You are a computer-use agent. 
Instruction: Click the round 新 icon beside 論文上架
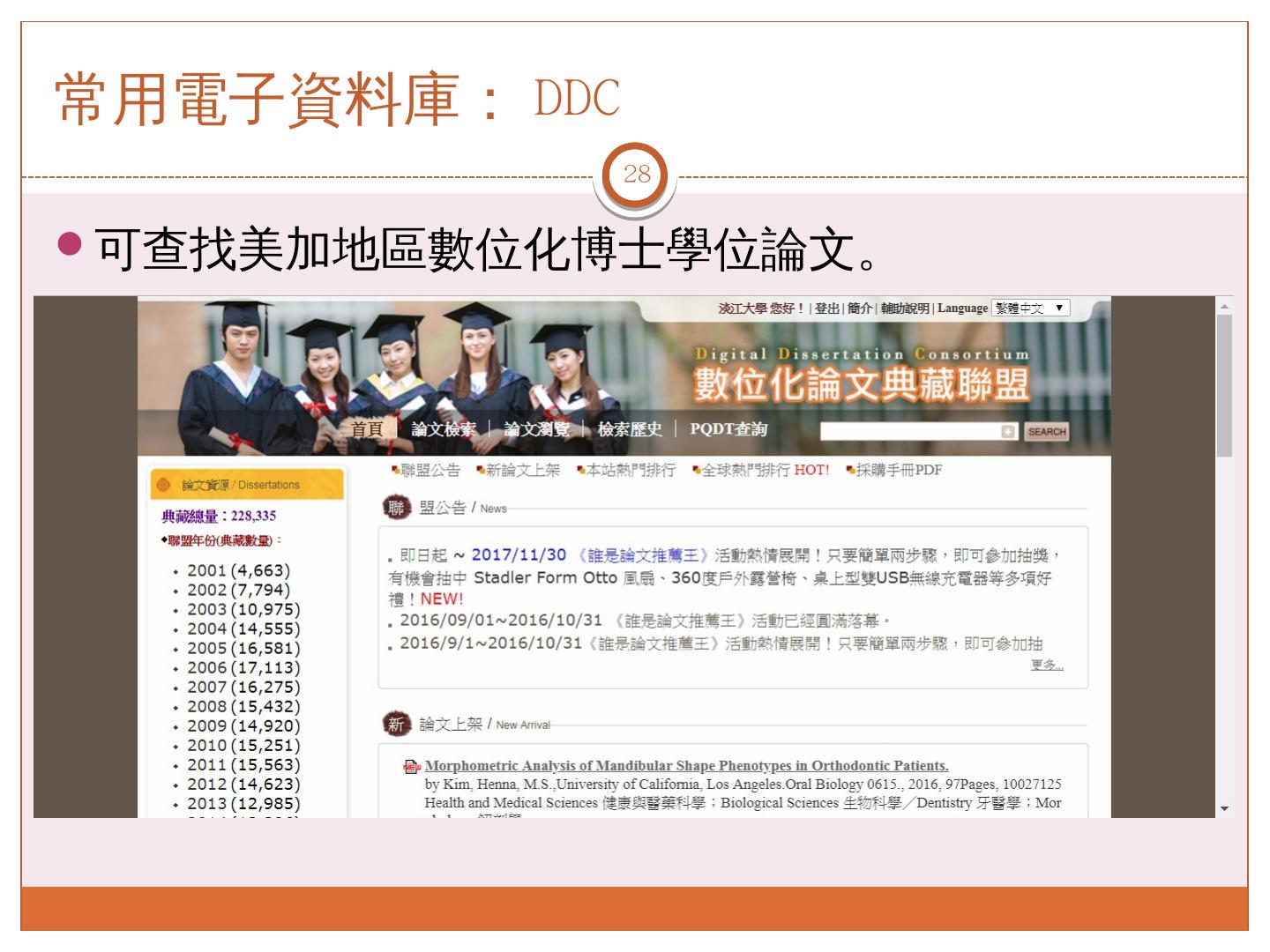coord(397,725)
